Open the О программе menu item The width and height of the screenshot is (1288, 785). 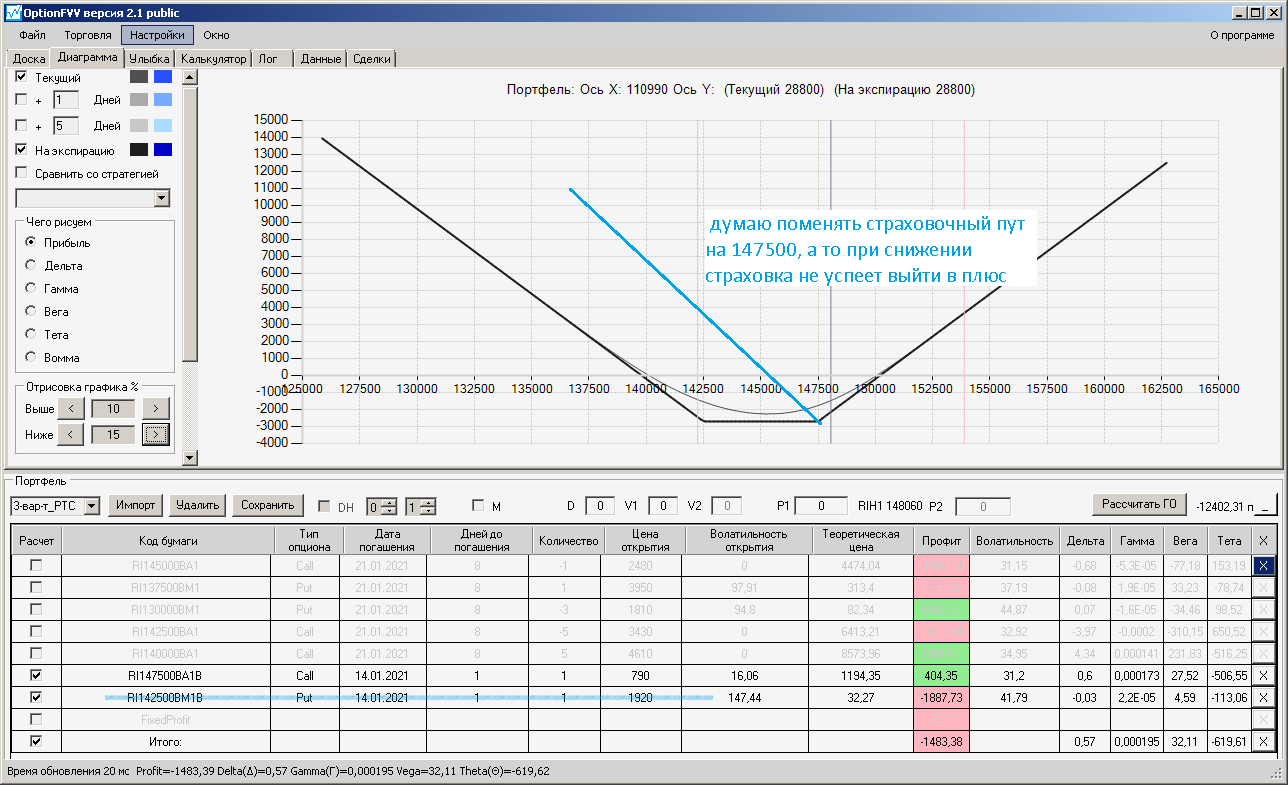[1242, 35]
